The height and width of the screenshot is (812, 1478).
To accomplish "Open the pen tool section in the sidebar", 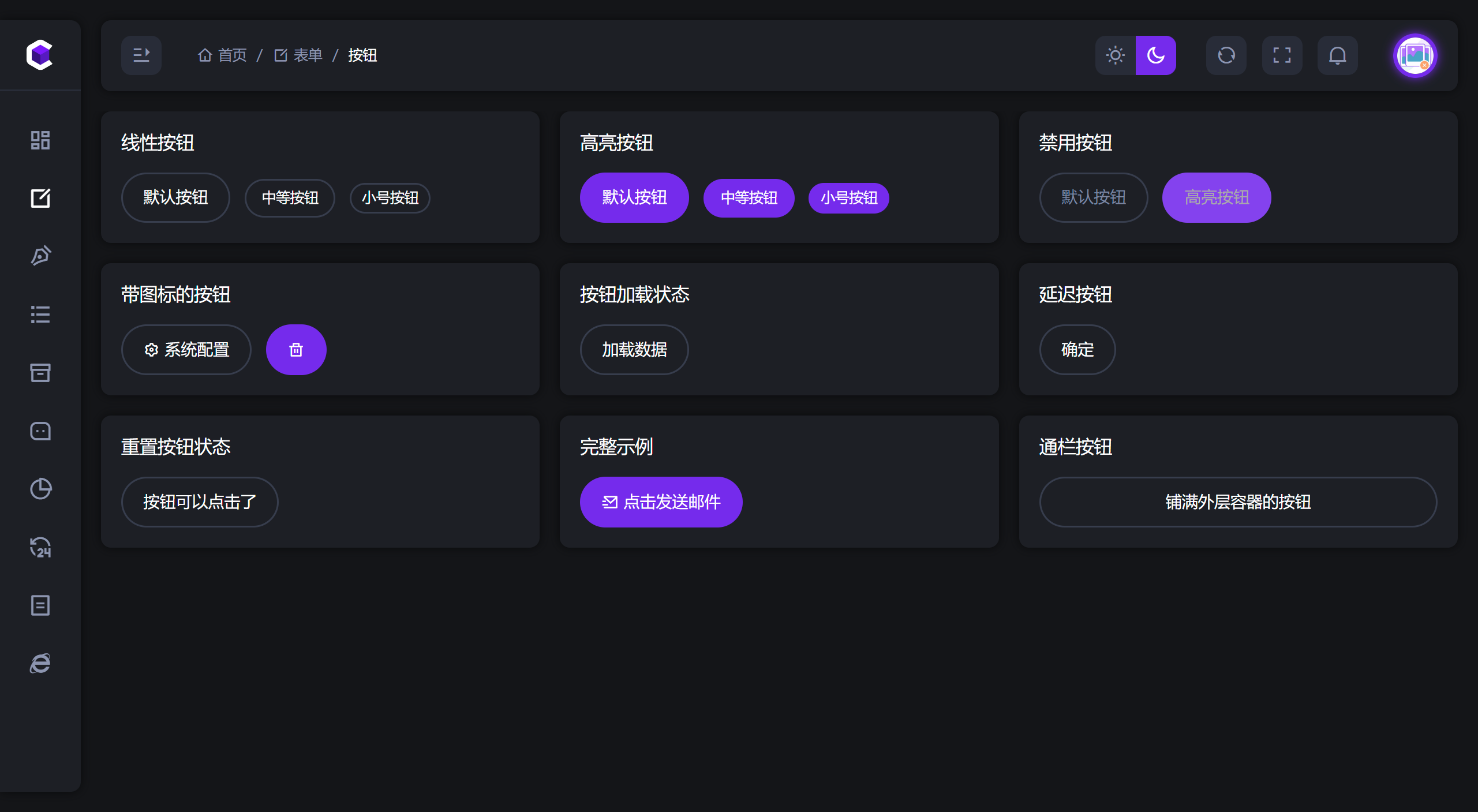I will pyautogui.click(x=40, y=256).
